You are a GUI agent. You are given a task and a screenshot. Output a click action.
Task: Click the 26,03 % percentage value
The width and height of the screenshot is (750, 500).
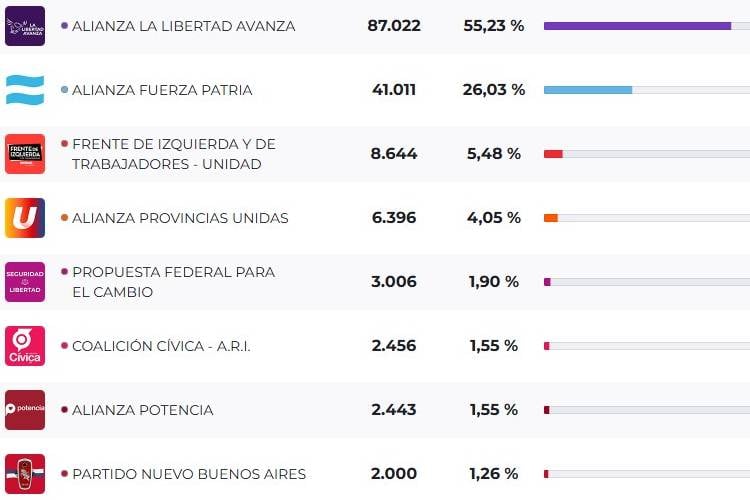(x=493, y=90)
